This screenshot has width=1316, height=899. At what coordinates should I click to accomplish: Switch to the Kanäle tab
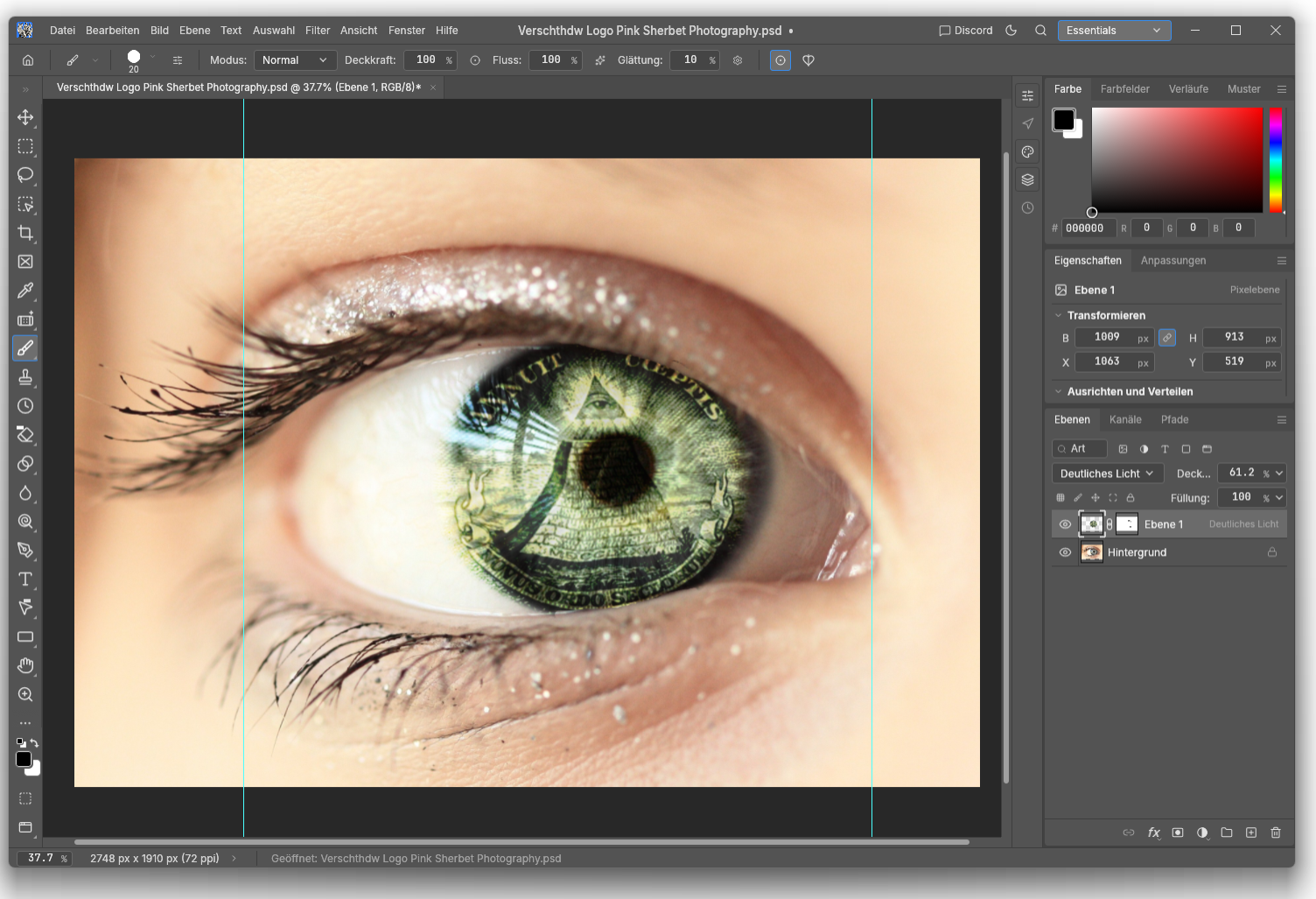[x=1125, y=420]
